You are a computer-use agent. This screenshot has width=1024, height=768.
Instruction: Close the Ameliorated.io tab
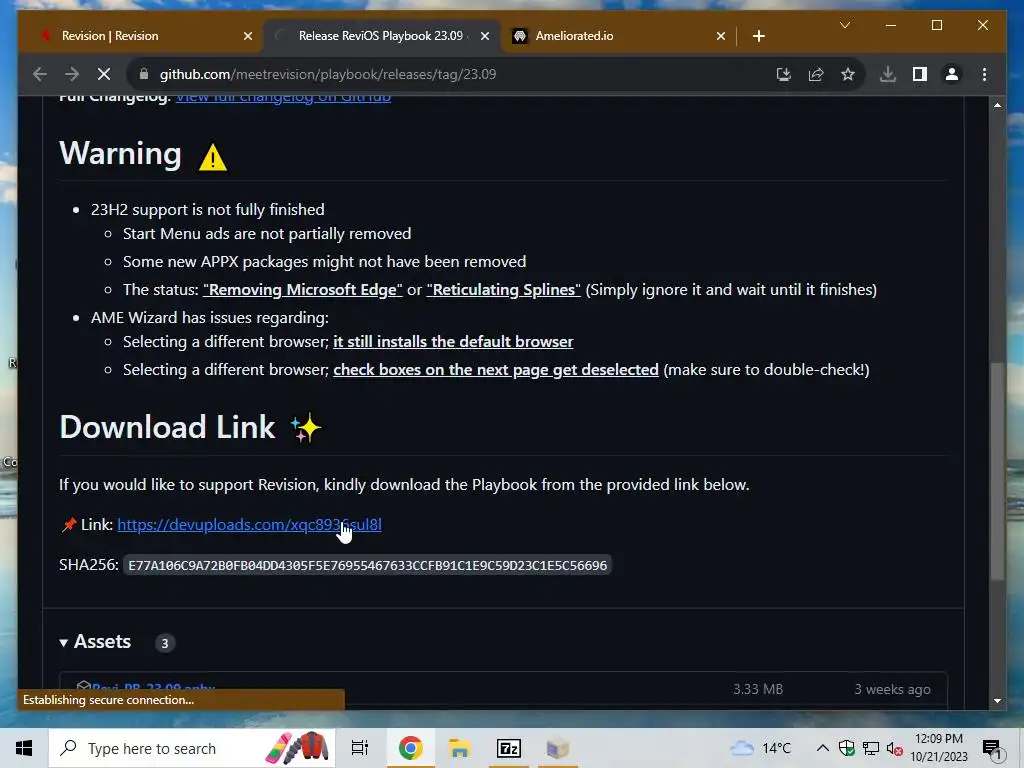(721, 36)
